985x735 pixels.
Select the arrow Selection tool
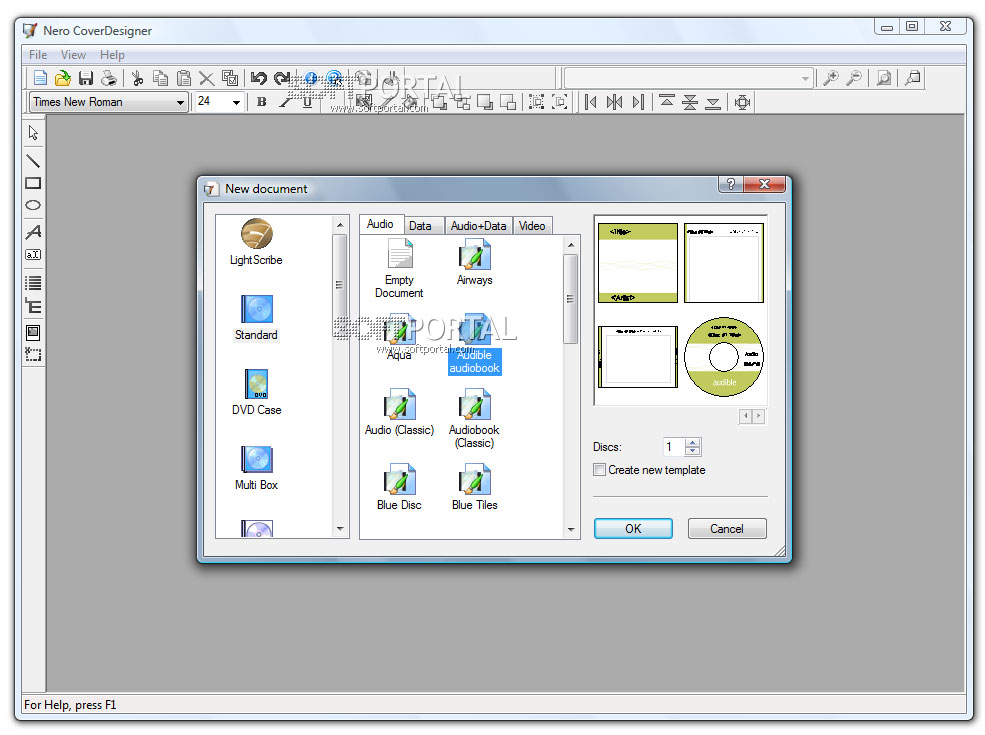tap(33, 133)
